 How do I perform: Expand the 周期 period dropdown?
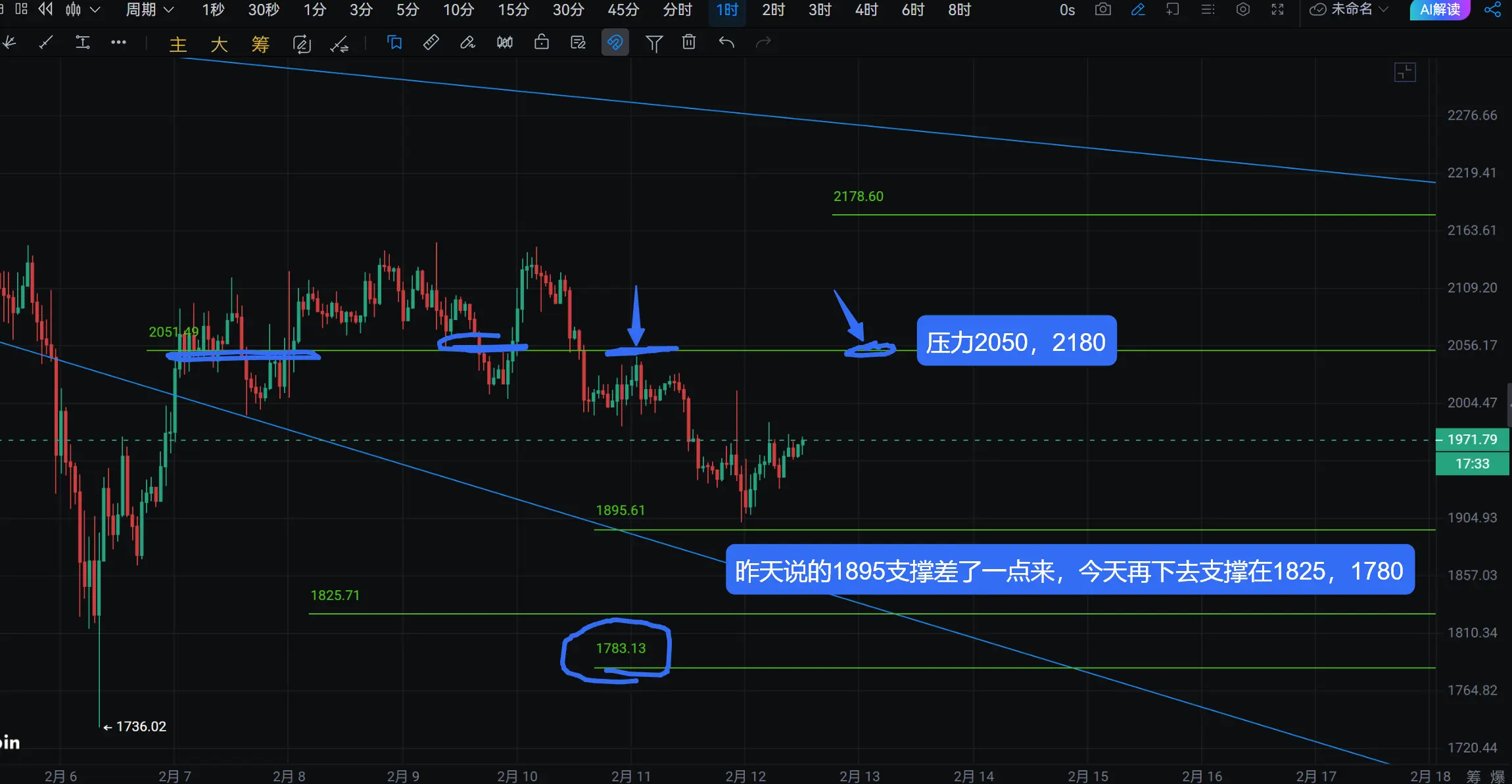tap(150, 9)
